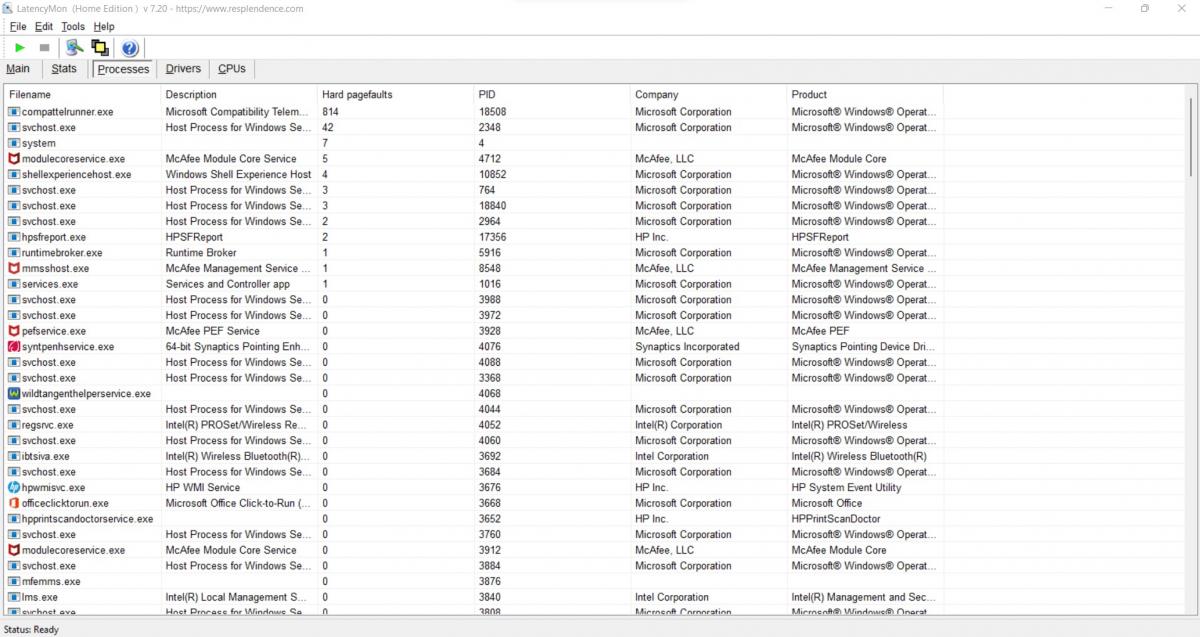Open the Edit menu
The height and width of the screenshot is (637, 1200).
[x=44, y=26]
